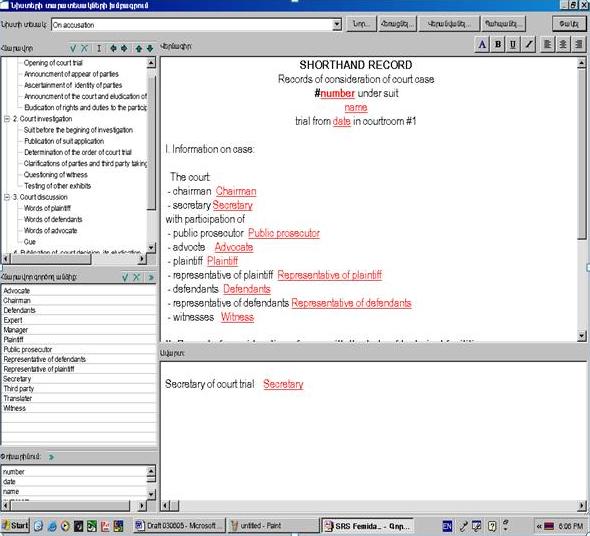
Task: Click the Start button
Action: pyautogui.click(x=15, y=525)
